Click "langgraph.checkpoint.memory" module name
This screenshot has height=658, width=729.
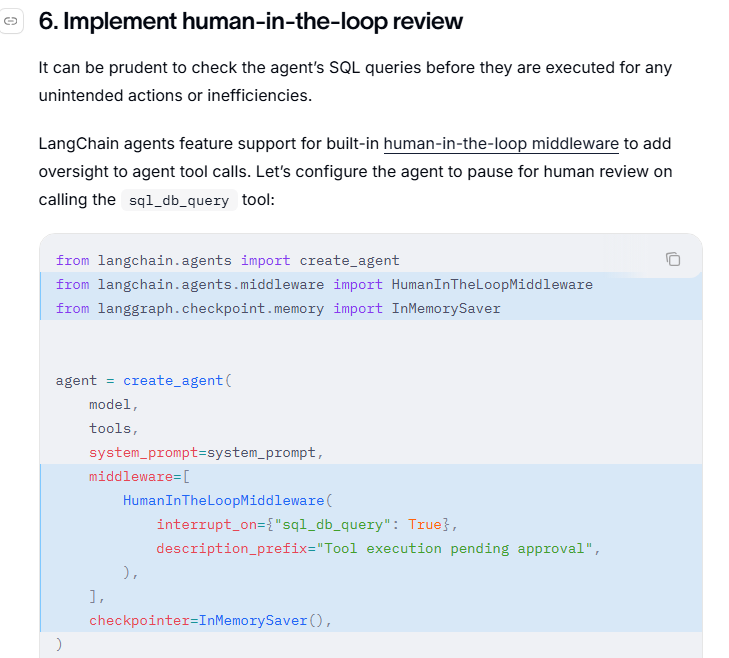click(x=211, y=308)
